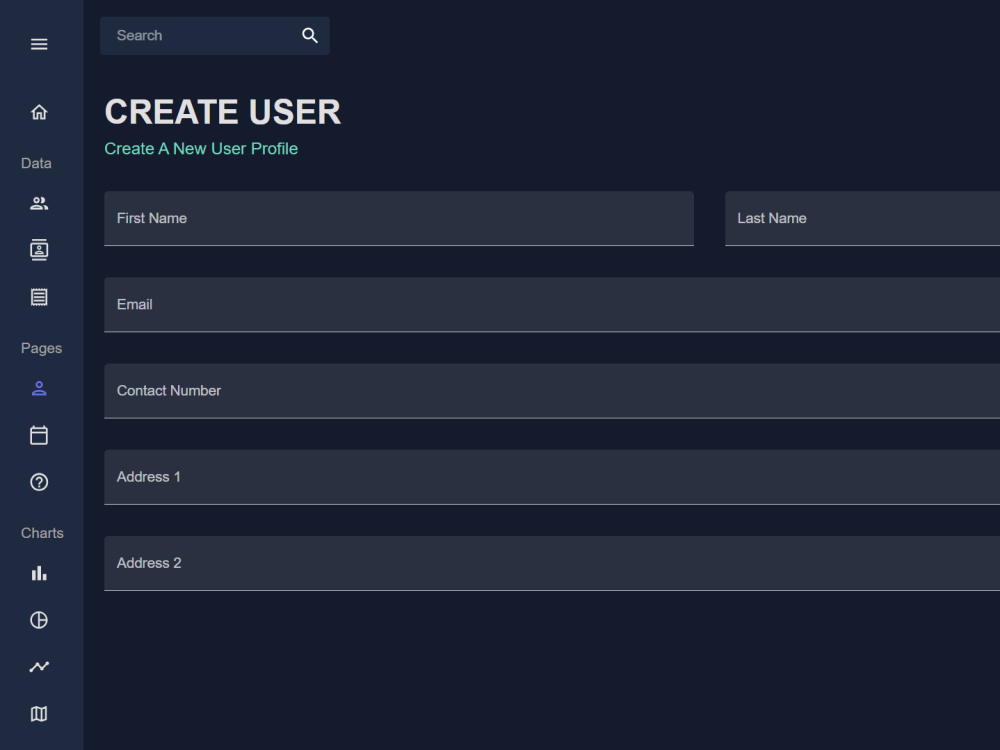1000x750 pixels.
Task: Collapse the sidebar with the hamburger menu icon
Action: tap(39, 44)
